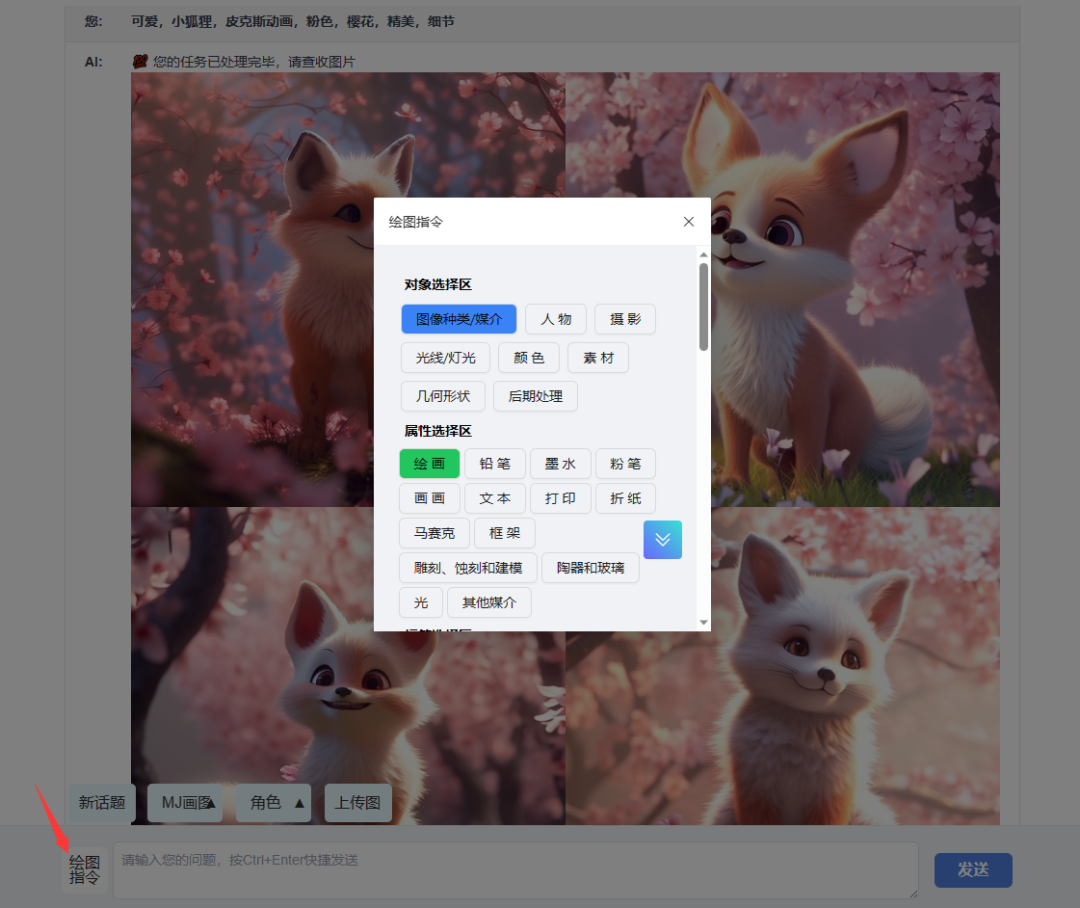Pick the 光 attribute
This screenshot has height=908, width=1080.
421,603
